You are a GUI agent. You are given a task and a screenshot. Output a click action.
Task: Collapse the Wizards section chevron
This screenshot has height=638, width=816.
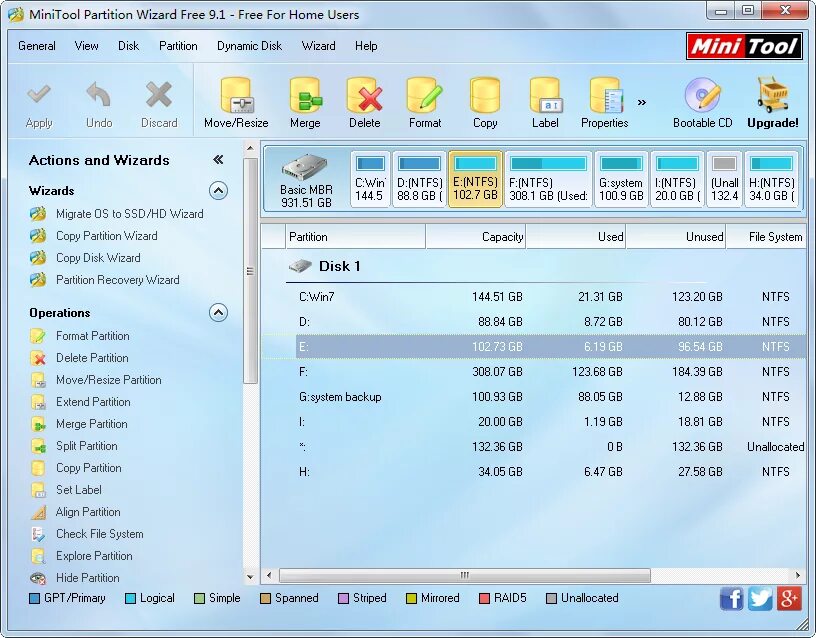point(218,191)
